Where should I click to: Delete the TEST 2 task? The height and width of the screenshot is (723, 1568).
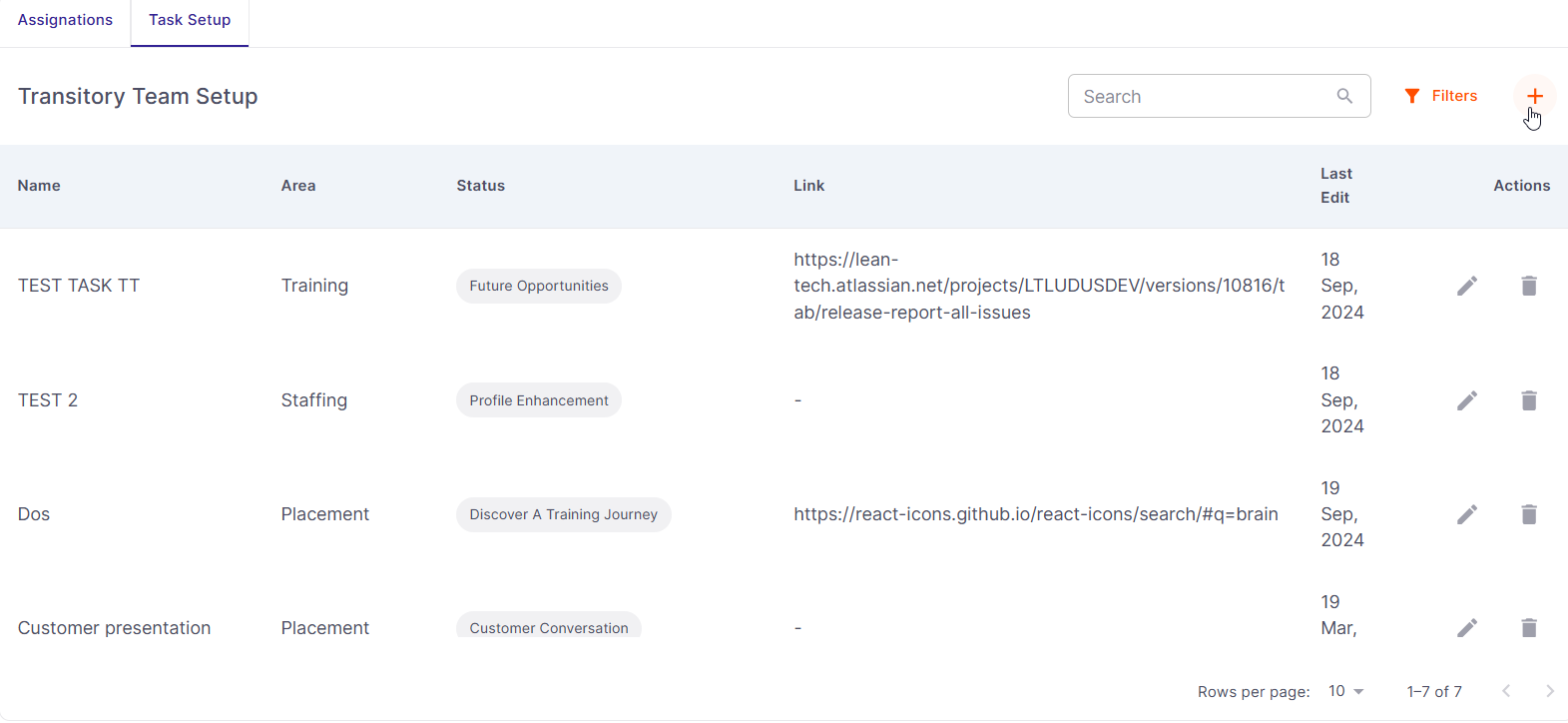tap(1528, 400)
